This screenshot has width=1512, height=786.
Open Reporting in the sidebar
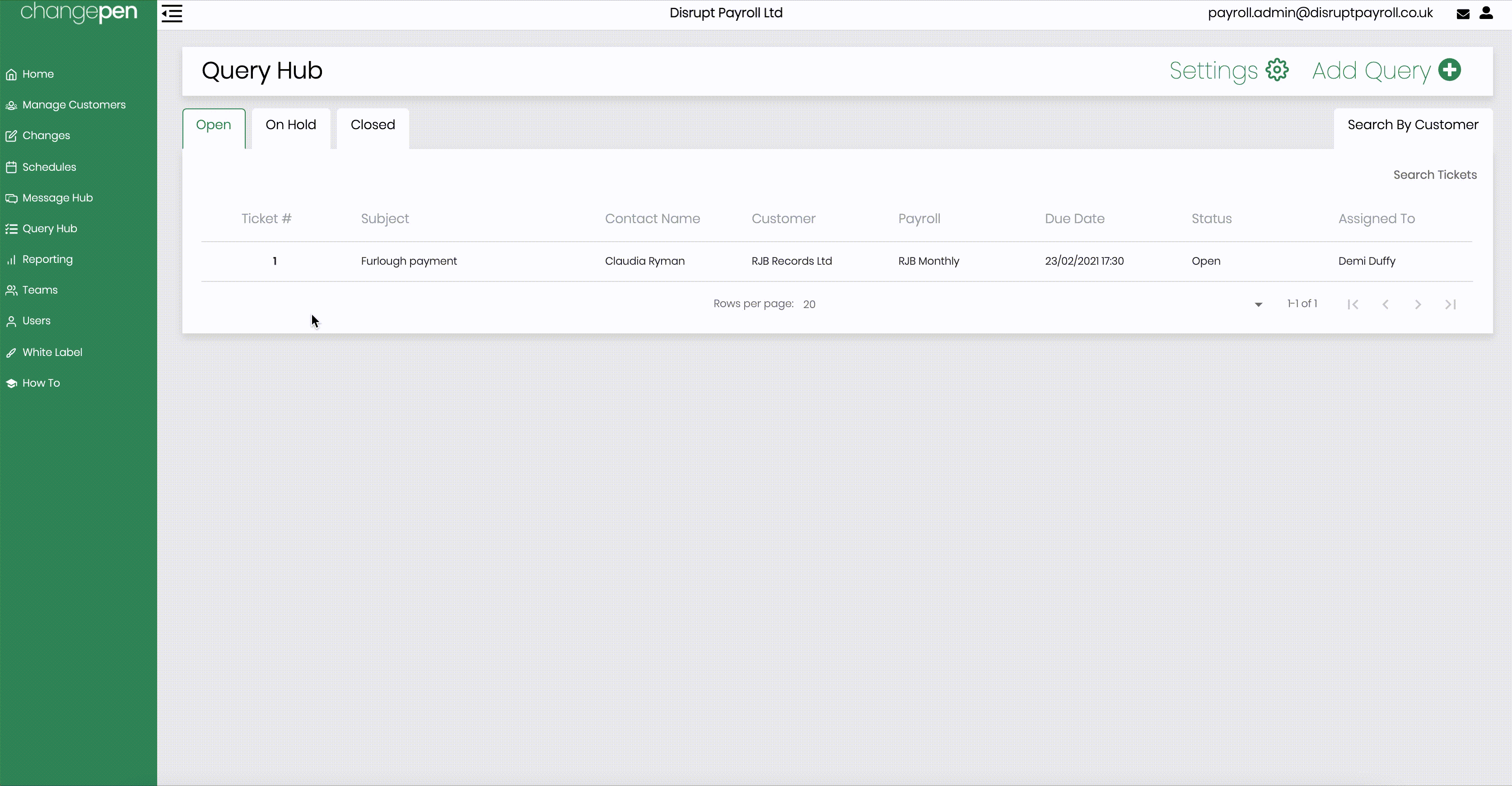pos(47,259)
